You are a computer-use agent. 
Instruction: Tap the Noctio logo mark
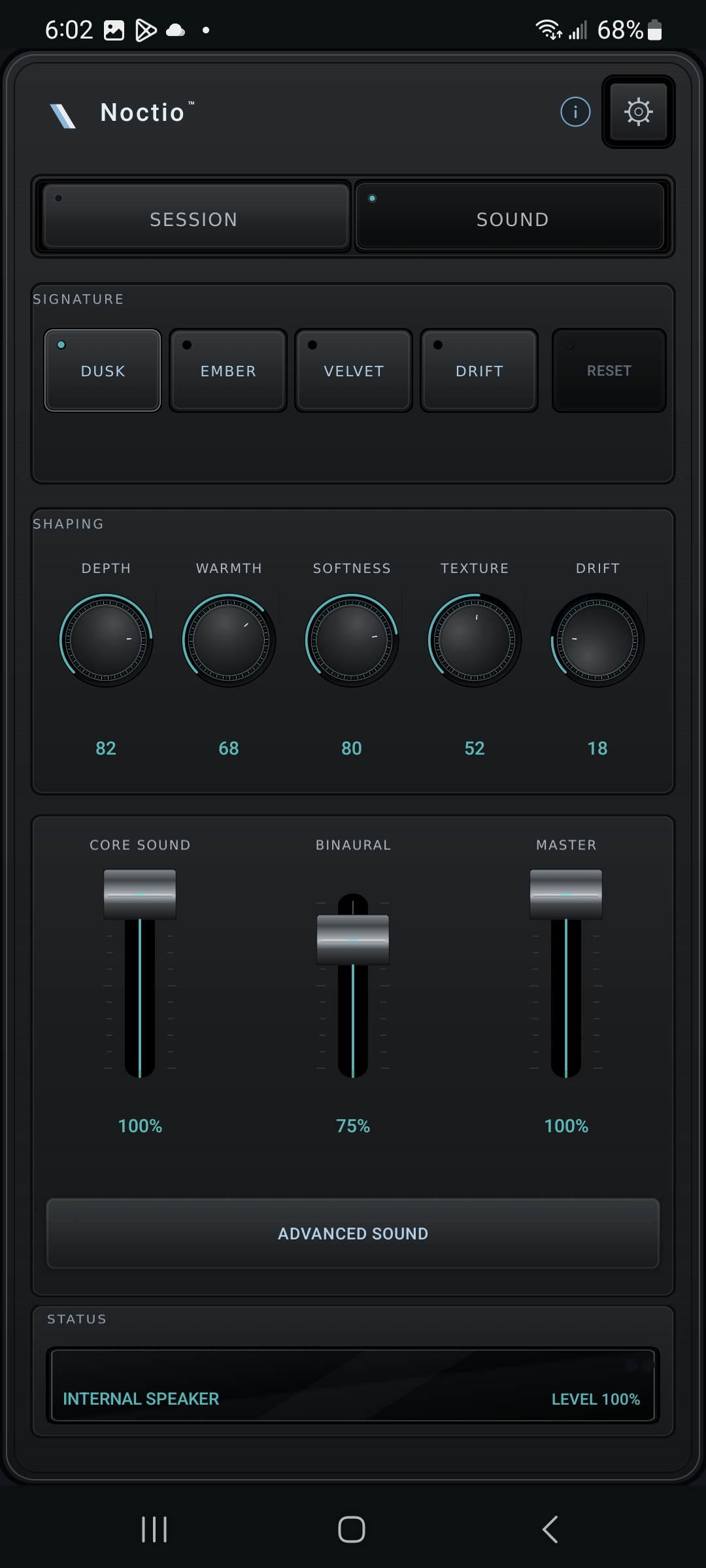pos(63,116)
